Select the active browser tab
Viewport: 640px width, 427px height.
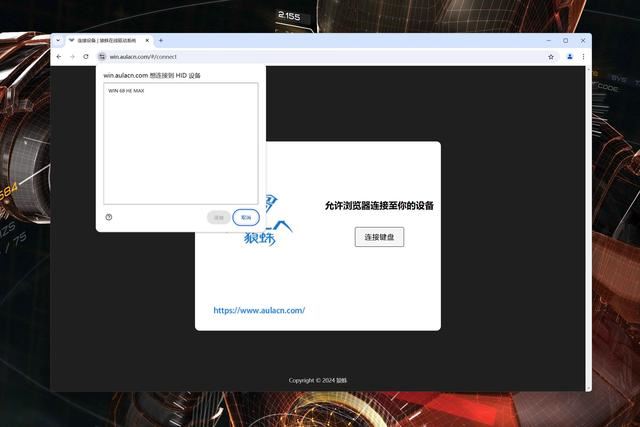click(x=109, y=40)
